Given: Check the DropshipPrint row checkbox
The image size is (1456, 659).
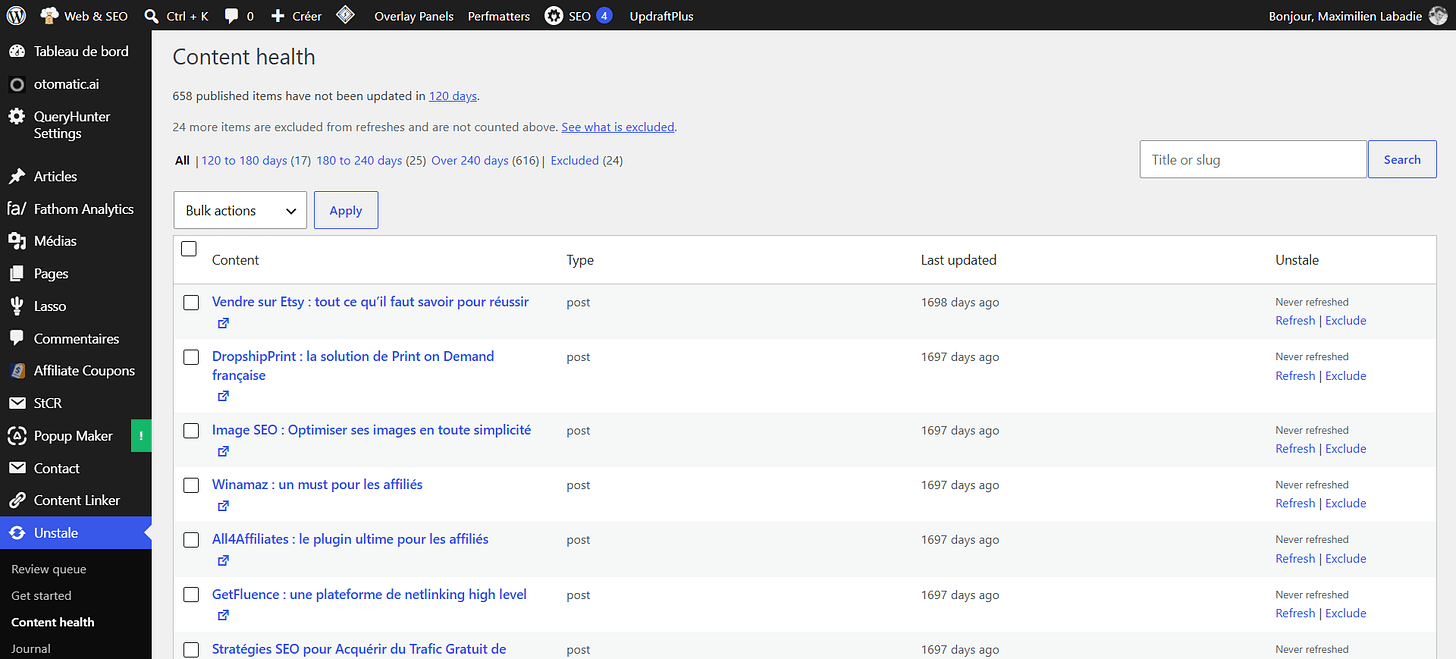Looking at the screenshot, I should click(191, 357).
